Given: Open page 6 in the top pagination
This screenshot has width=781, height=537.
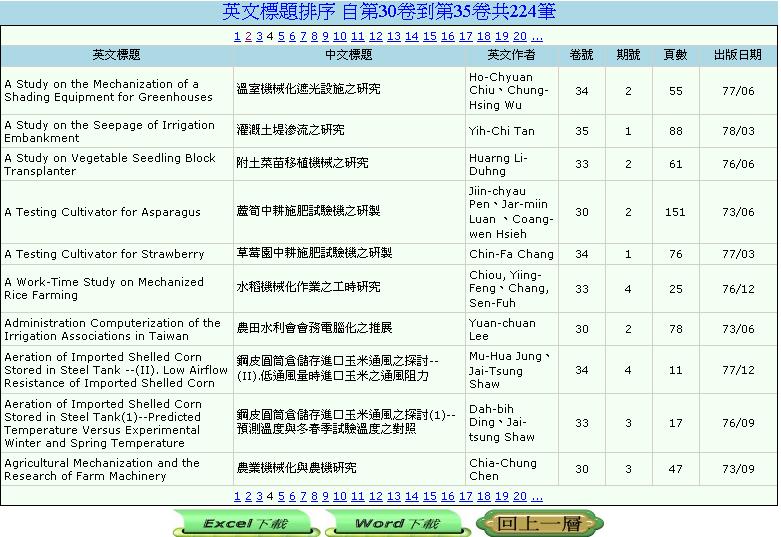Looking at the screenshot, I should click(292, 36).
